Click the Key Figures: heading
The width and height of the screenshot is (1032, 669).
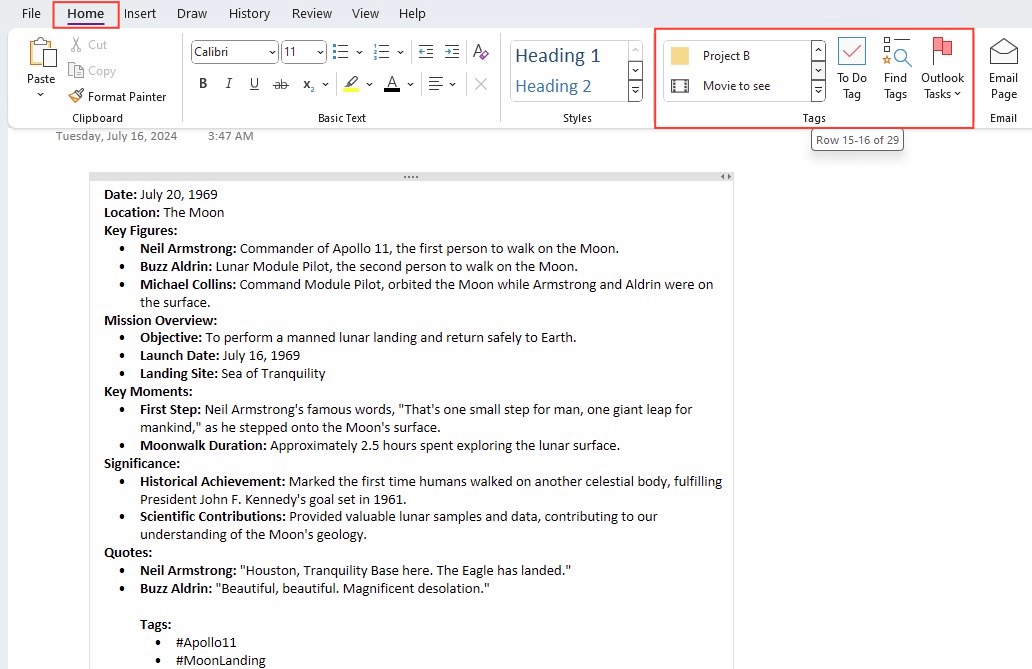(141, 230)
